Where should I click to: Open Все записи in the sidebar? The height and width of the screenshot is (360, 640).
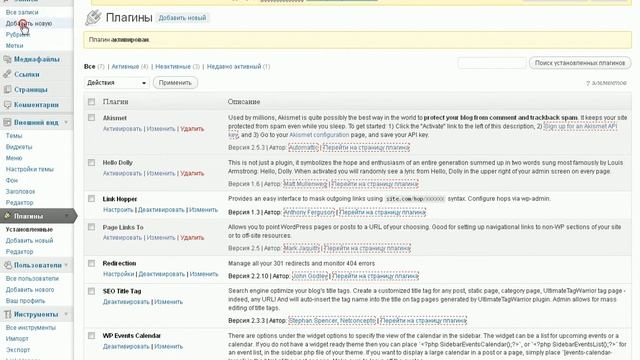(x=22, y=12)
